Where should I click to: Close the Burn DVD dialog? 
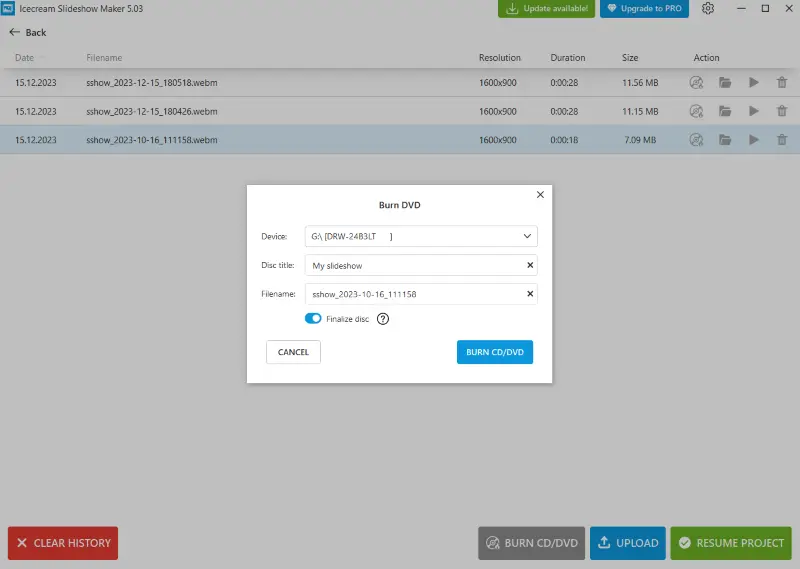[540, 194]
